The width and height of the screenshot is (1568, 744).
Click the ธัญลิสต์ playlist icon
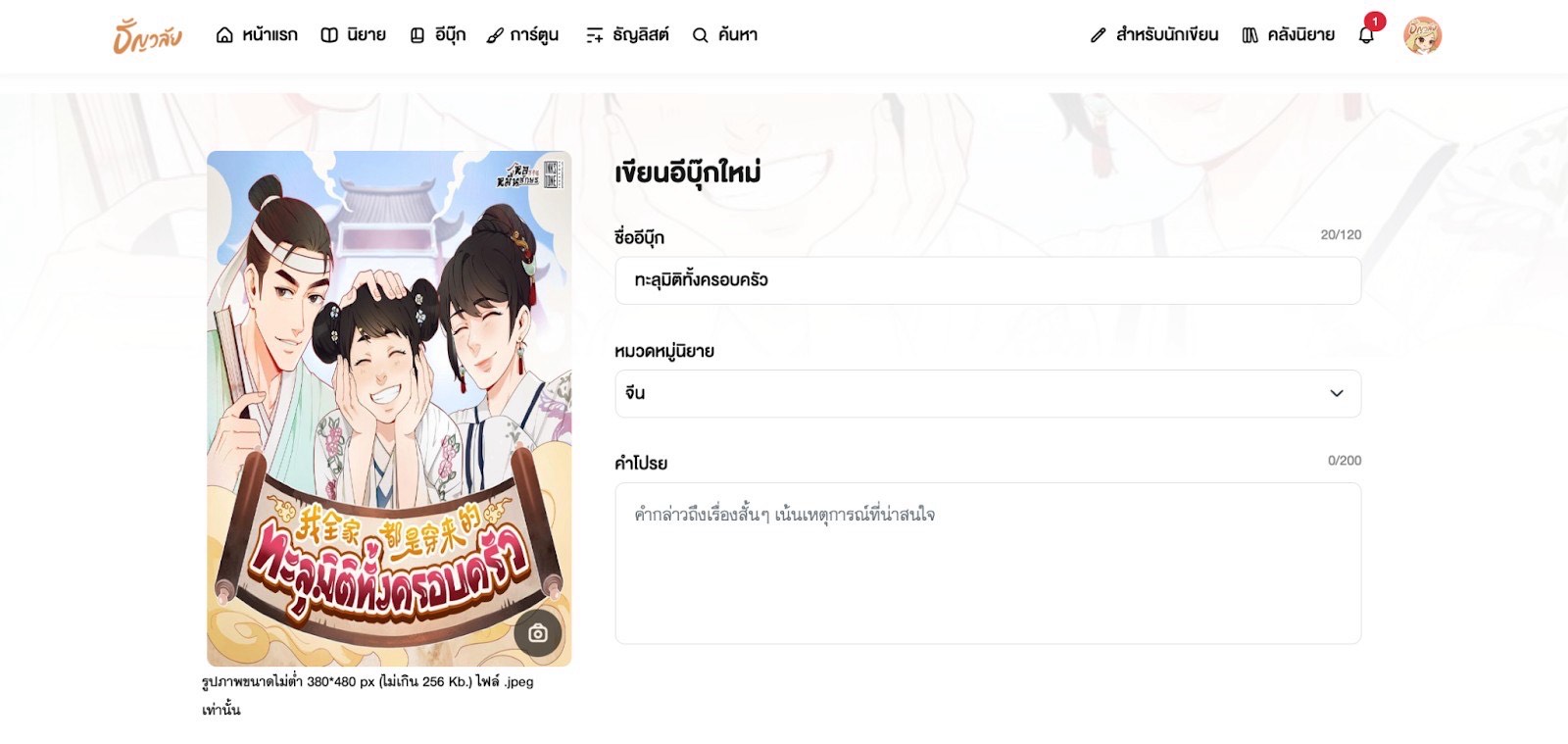pos(594,35)
